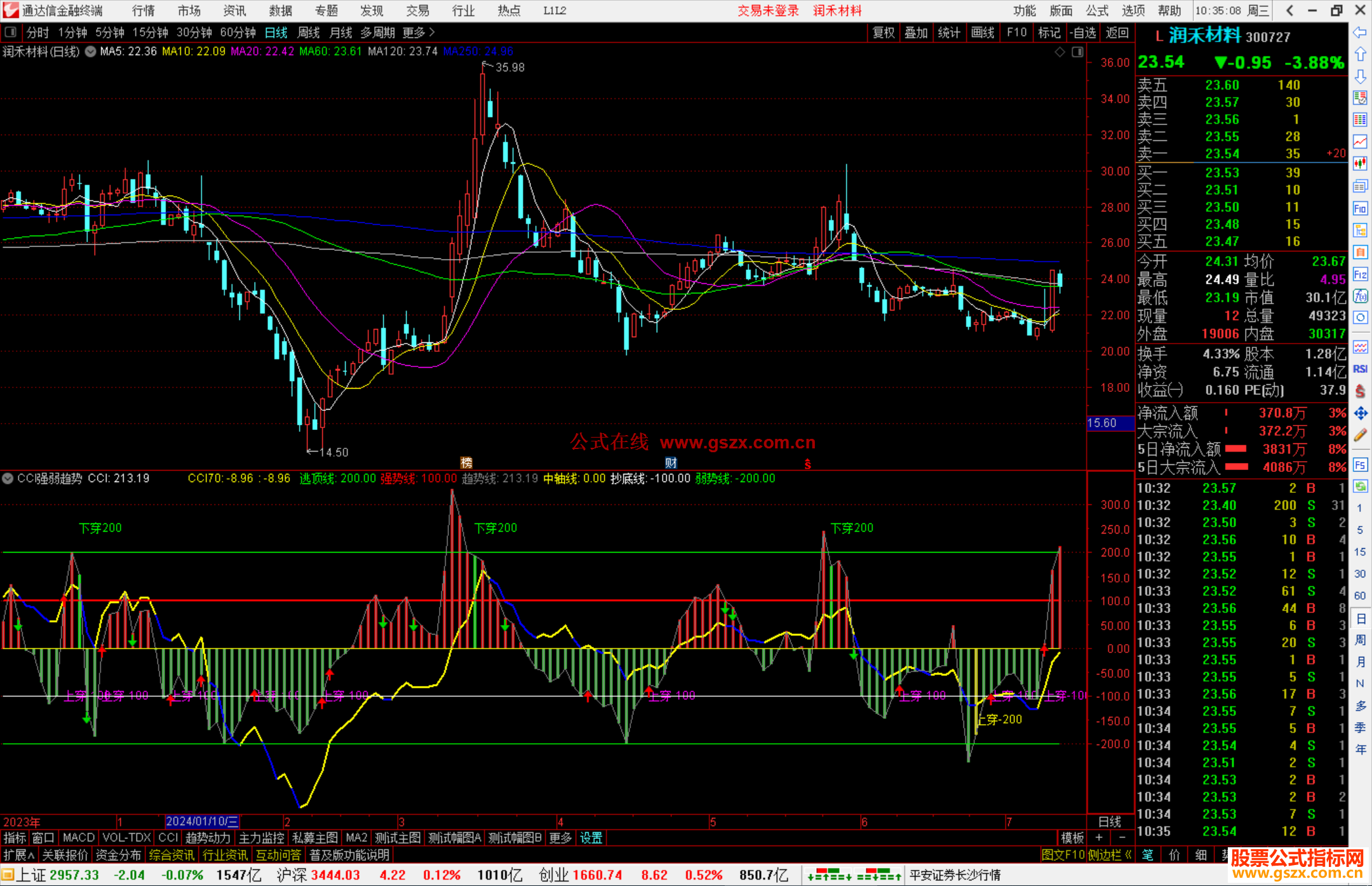
Task: Click the f(x) formula icon in sidebar
Action: point(1360,296)
